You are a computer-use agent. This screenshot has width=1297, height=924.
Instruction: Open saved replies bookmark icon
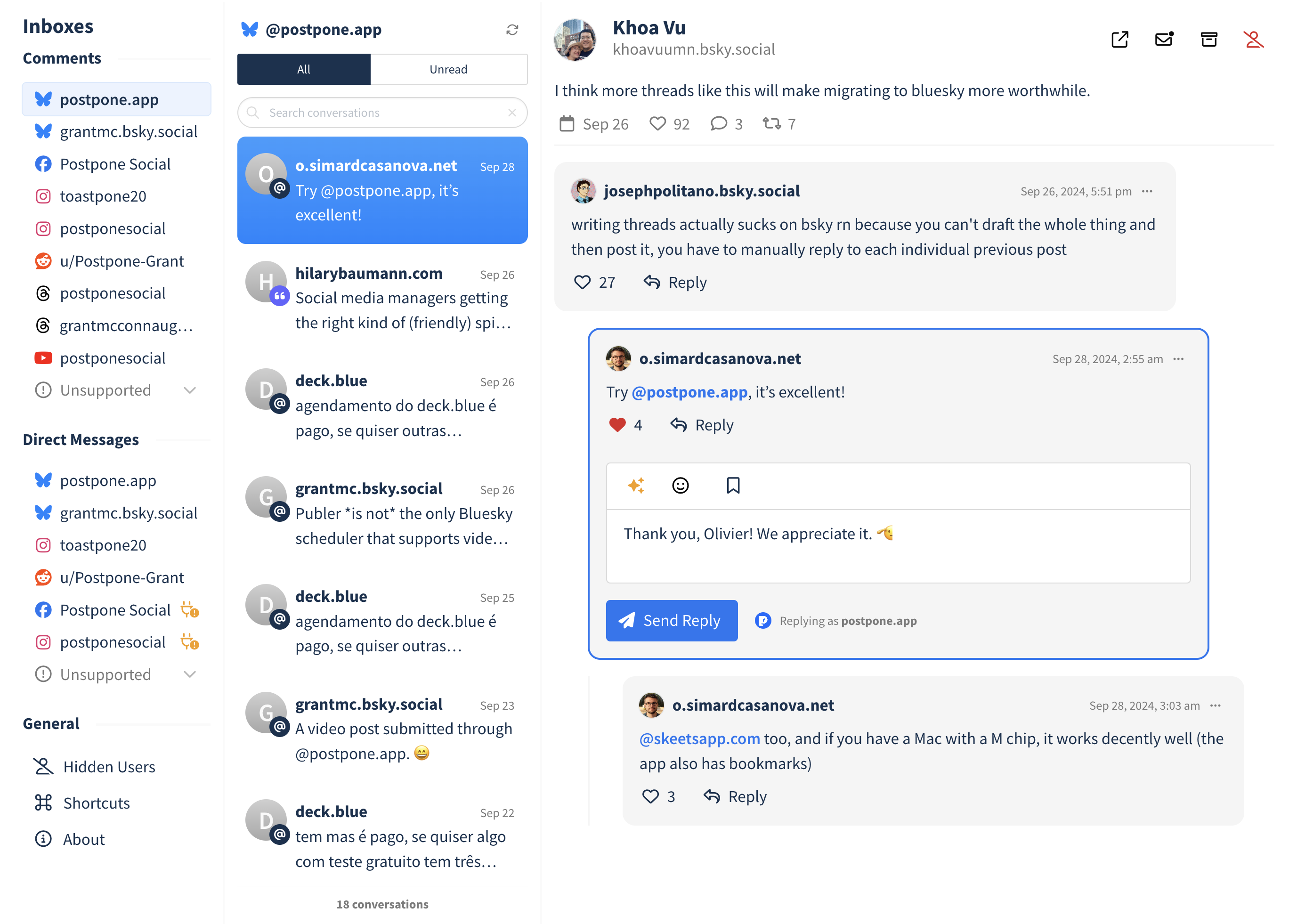coord(733,486)
